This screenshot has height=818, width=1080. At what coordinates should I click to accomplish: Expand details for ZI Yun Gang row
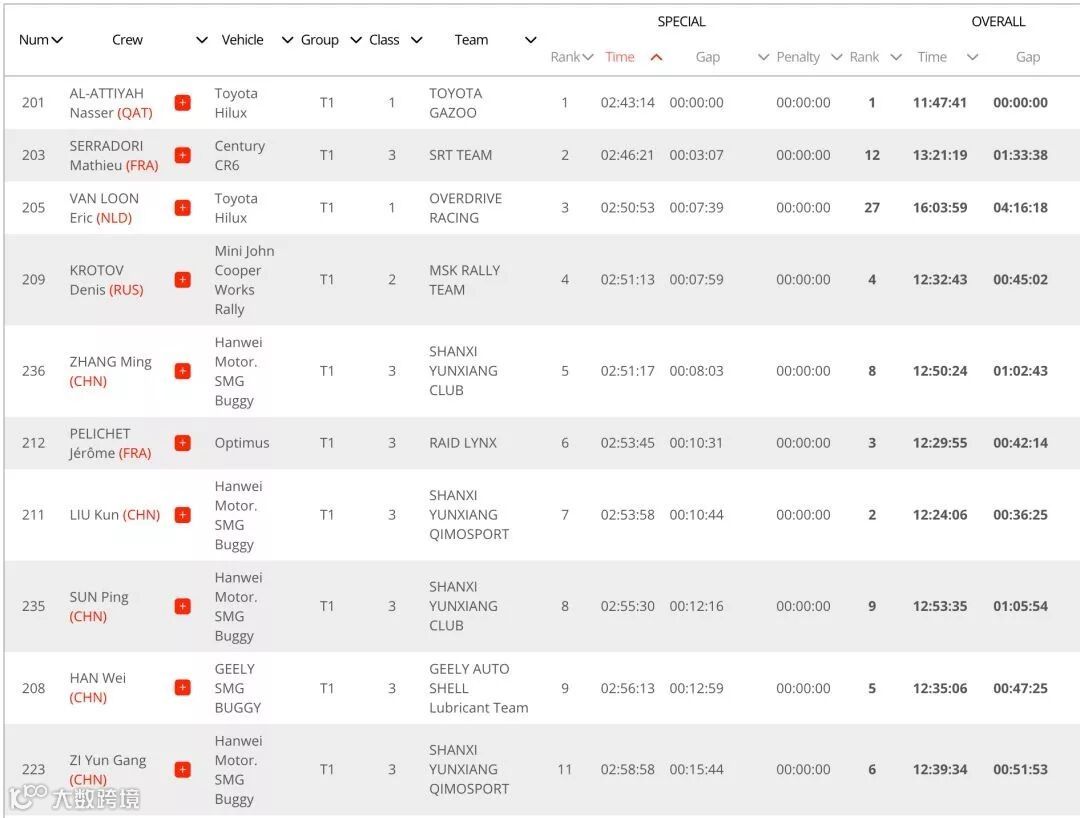(x=183, y=769)
